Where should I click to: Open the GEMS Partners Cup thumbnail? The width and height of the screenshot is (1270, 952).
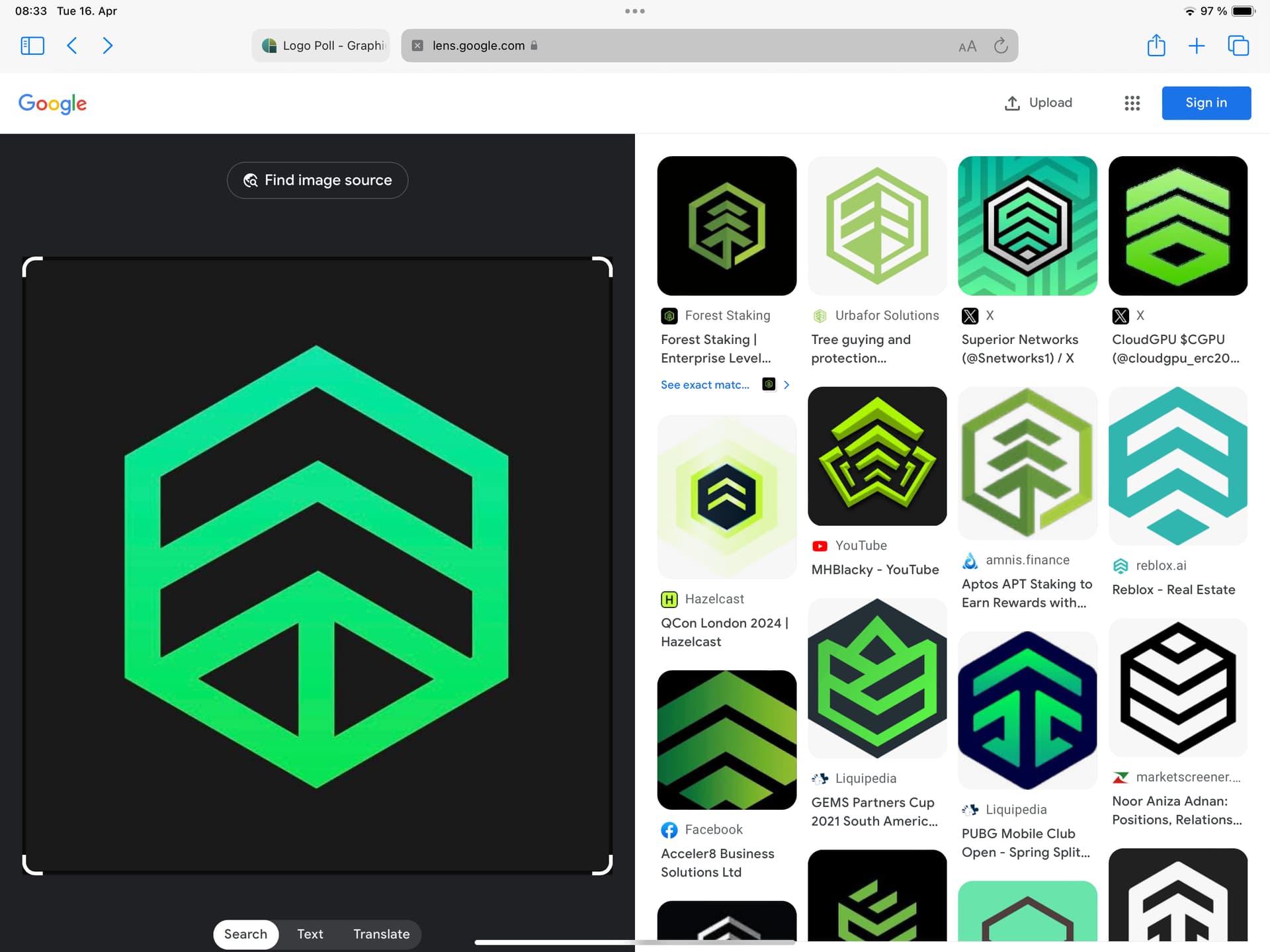[877, 678]
